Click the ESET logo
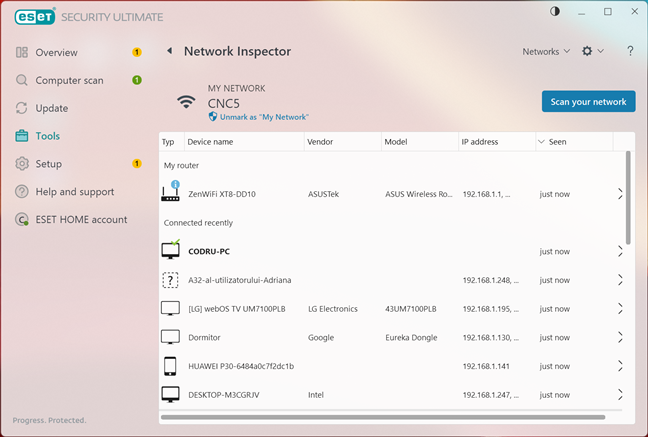The image size is (648, 437). point(35,17)
